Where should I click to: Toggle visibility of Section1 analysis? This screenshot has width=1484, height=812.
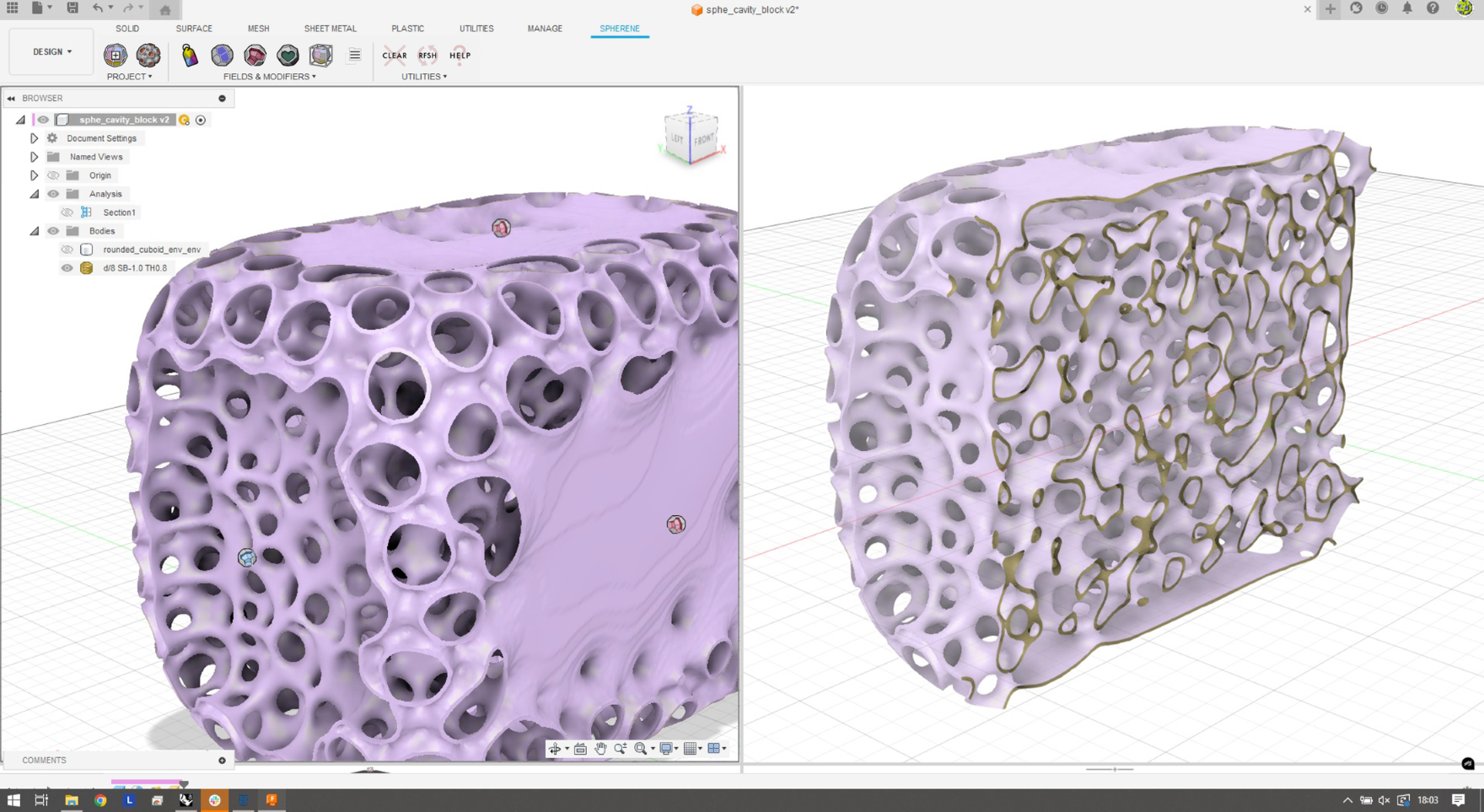tap(67, 212)
